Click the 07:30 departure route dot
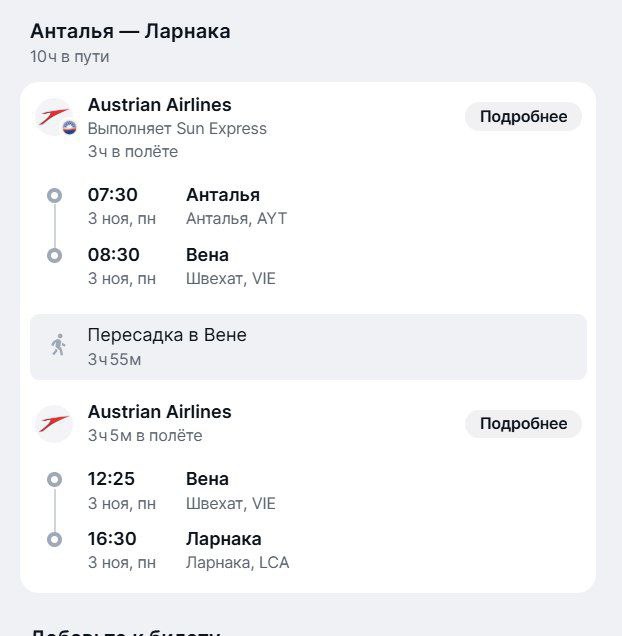Screen dimensions: 622x636 [55, 195]
